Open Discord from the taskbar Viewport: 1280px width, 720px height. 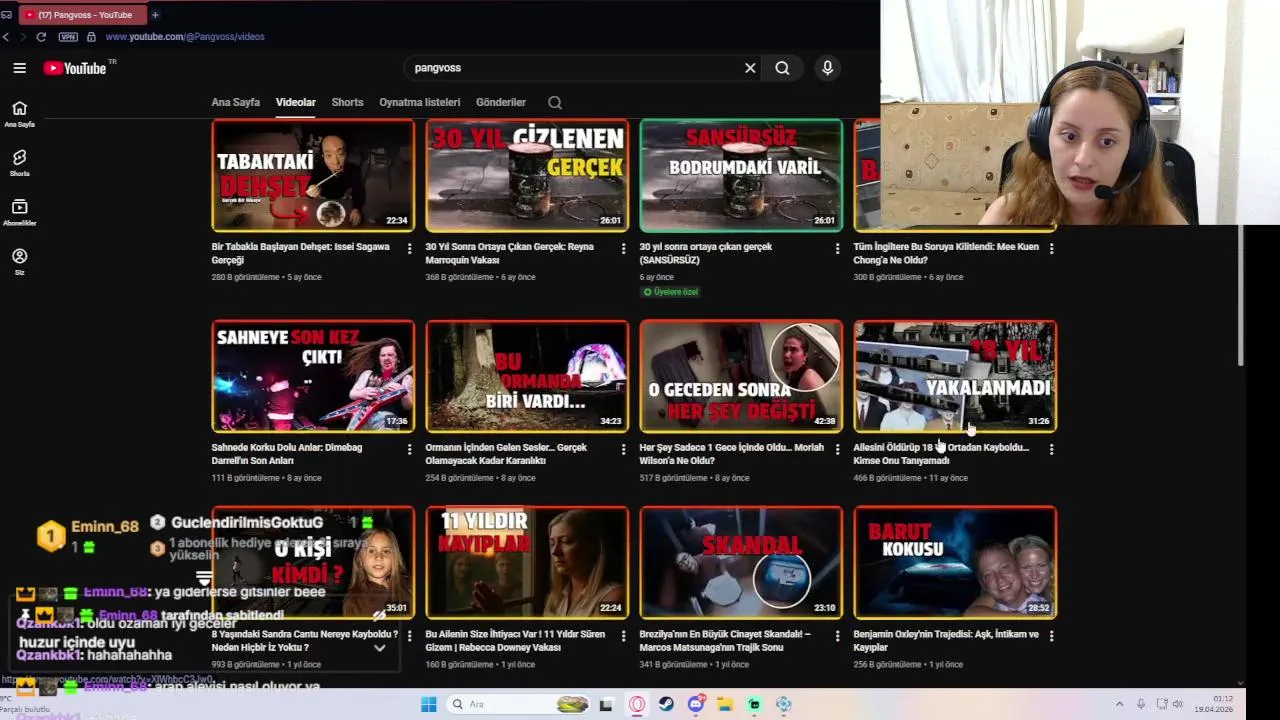(x=696, y=704)
